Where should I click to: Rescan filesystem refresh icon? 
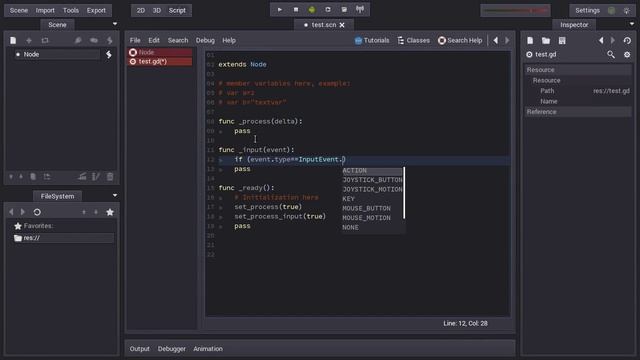coord(37,212)
